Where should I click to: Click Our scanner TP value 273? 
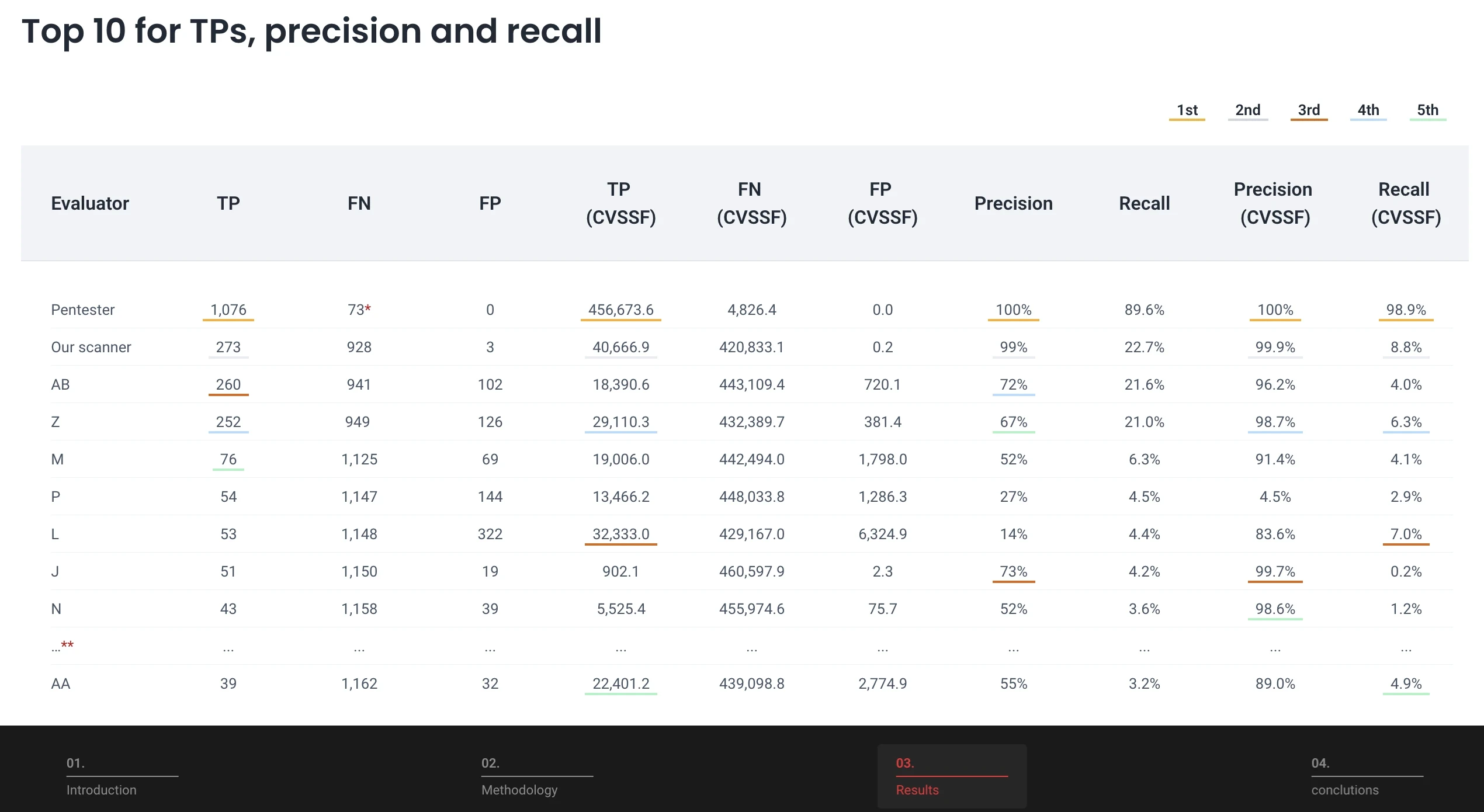228,347
